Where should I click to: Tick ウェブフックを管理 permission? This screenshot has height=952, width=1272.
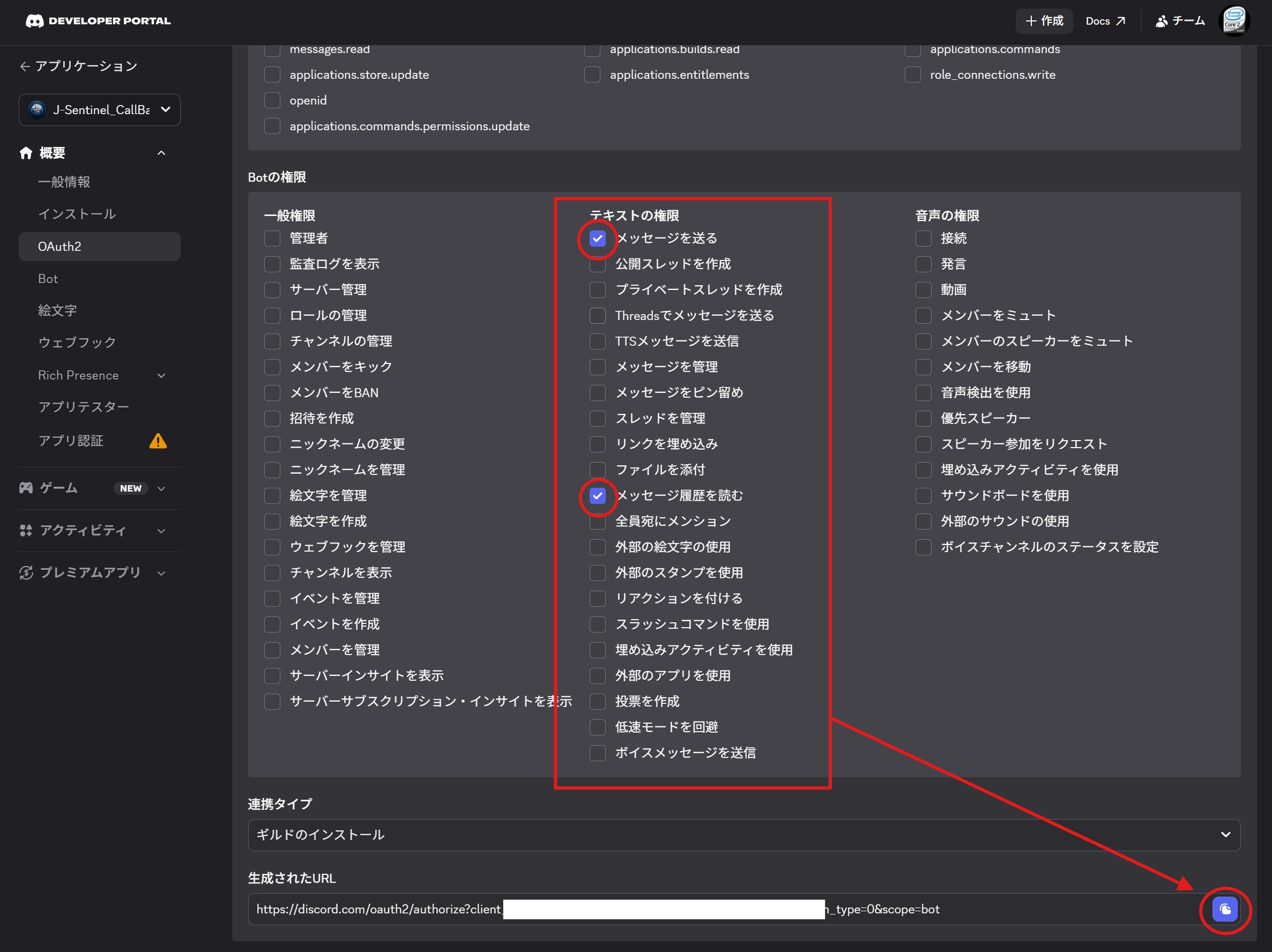(272, 547)
